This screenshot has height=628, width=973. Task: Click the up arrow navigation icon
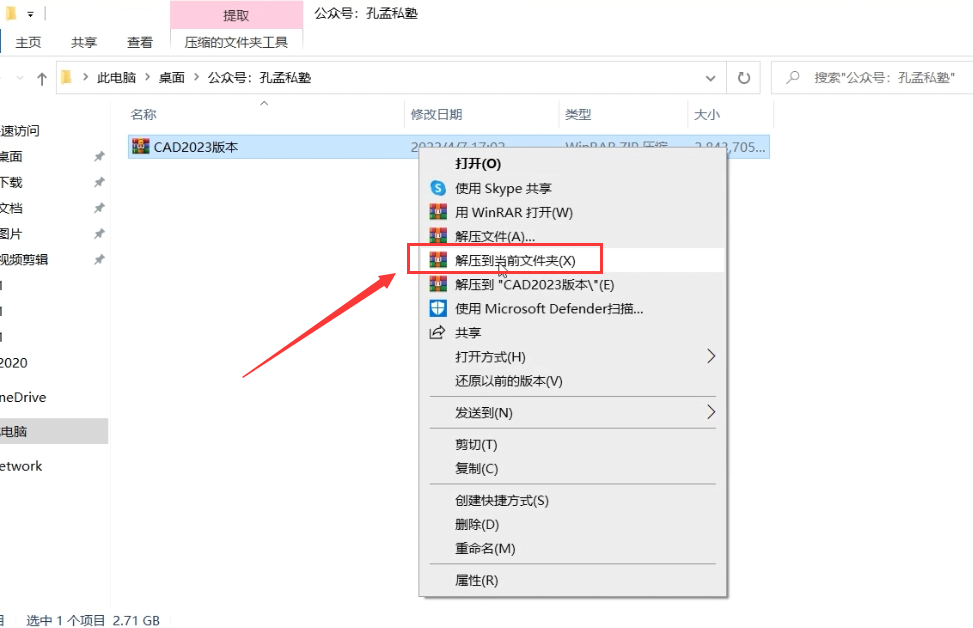click(x=42, y=78)
